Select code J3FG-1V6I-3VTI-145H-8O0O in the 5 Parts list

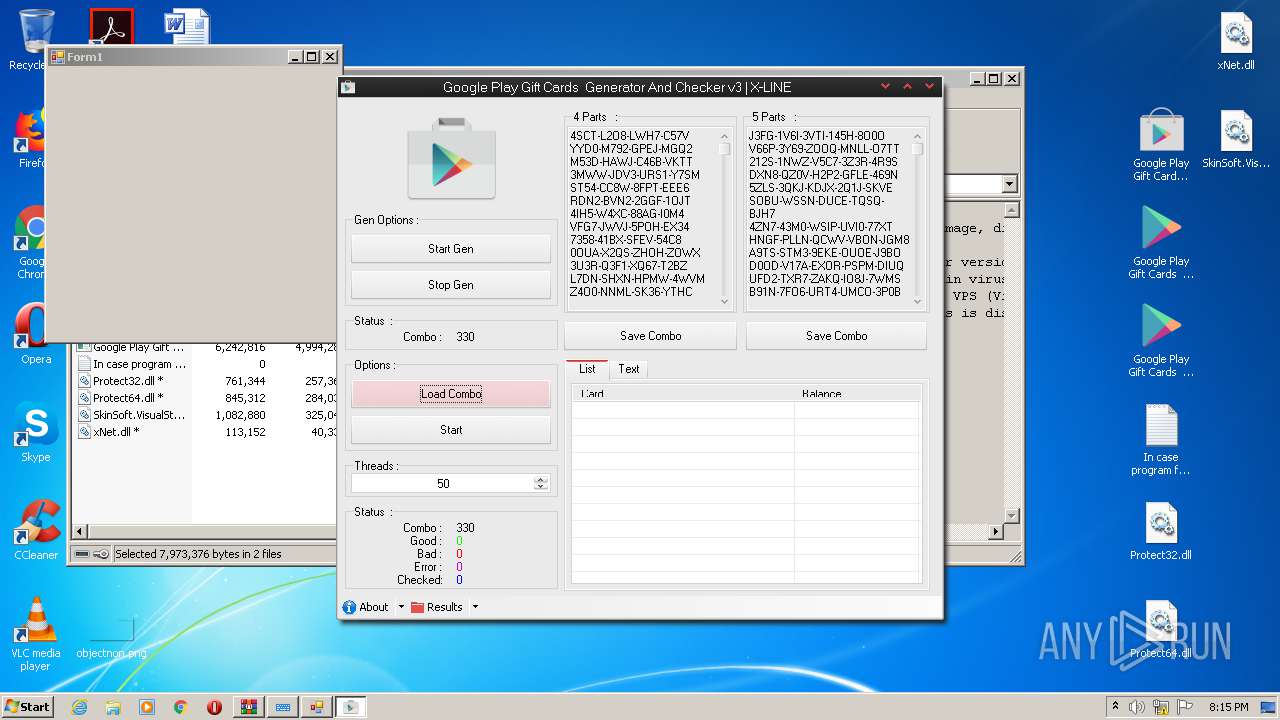click(816, 136)
